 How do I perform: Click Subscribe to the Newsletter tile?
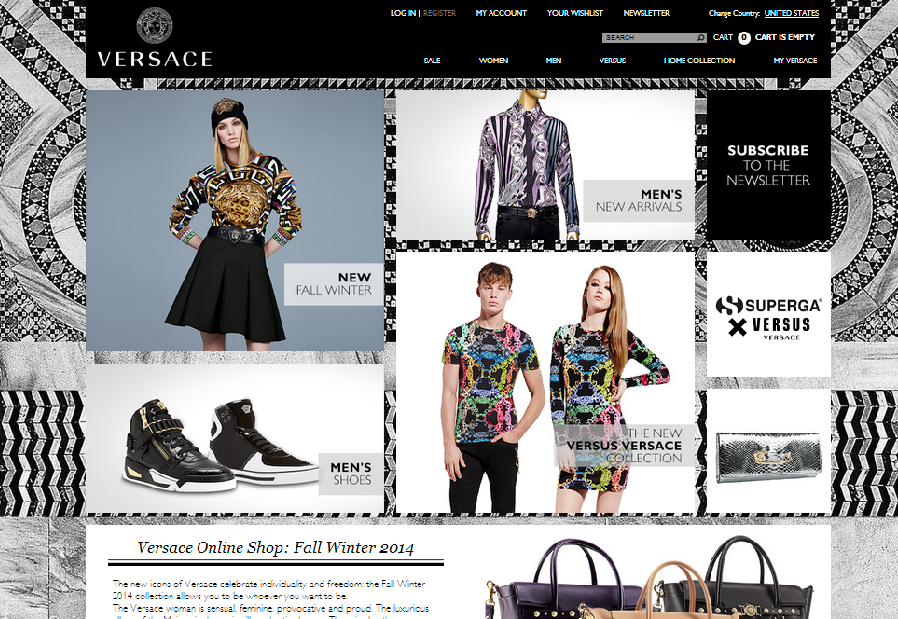pos(769,165)
